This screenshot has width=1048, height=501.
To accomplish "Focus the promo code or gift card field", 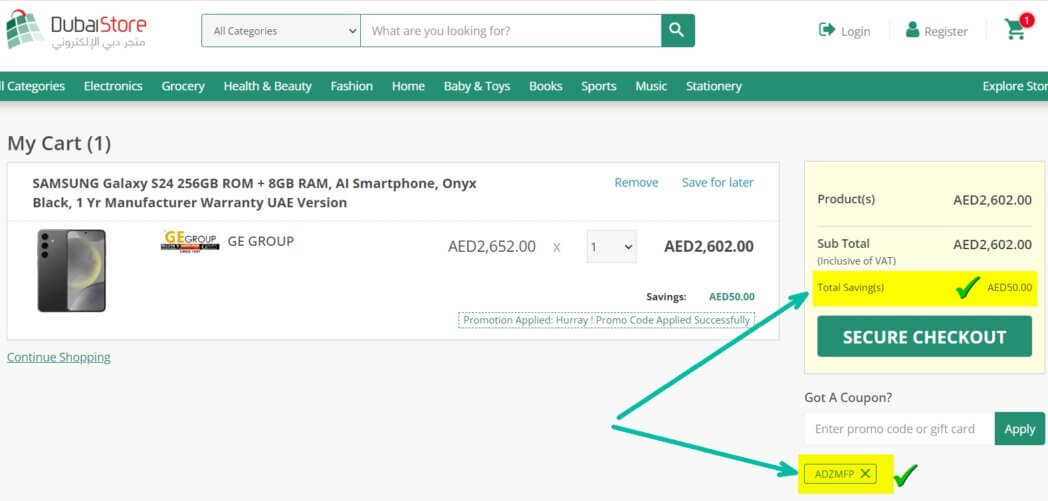I will pos(900,429).
